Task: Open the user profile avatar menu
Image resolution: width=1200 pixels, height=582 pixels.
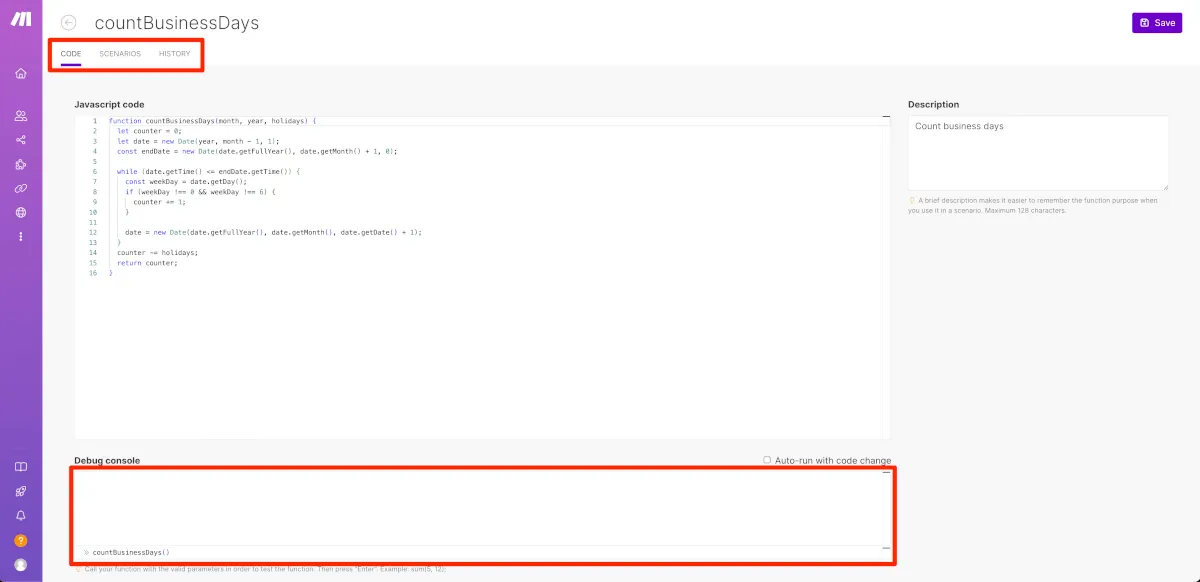Action: (21, 565)
